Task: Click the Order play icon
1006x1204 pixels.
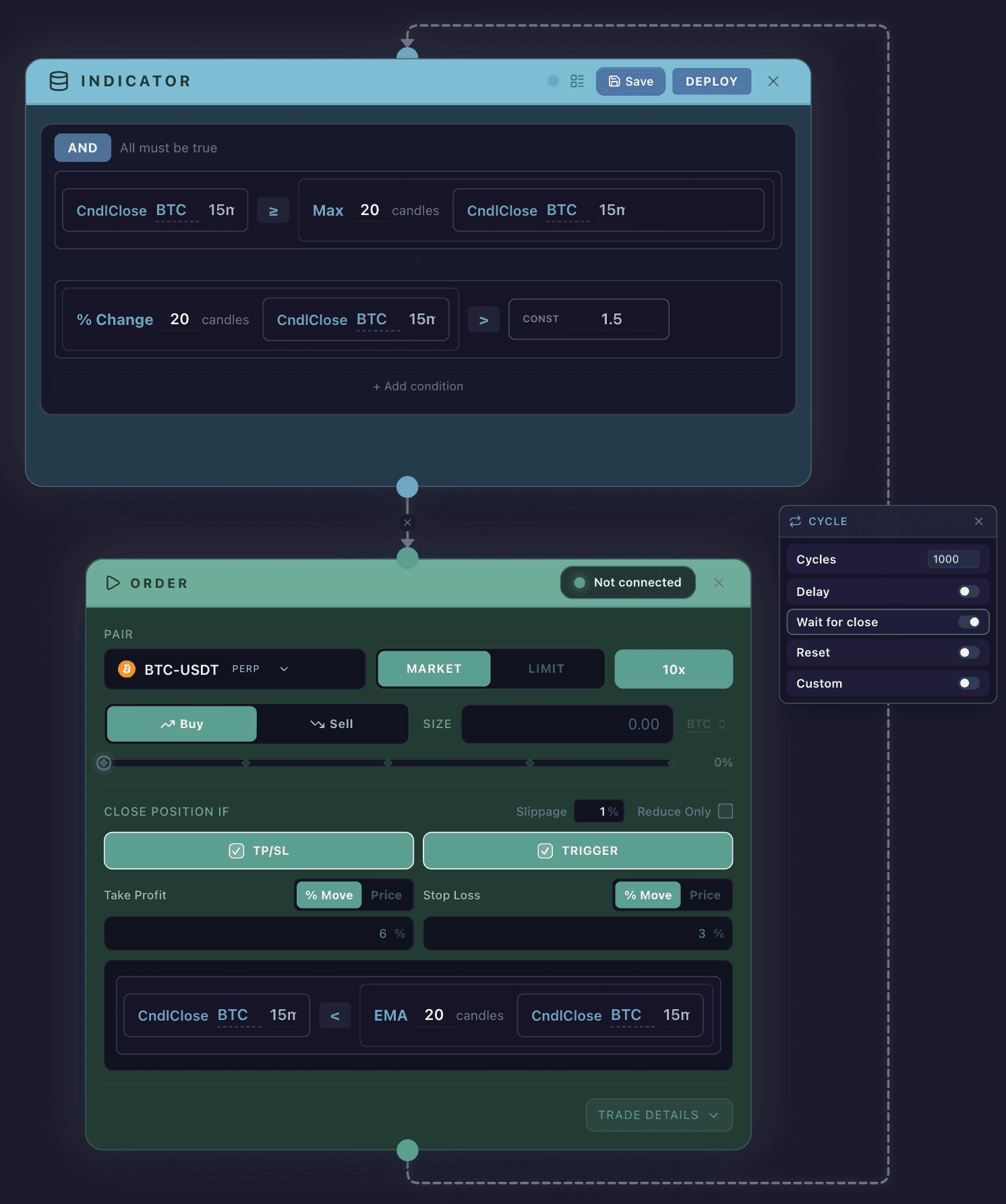Action: point(113,583)
